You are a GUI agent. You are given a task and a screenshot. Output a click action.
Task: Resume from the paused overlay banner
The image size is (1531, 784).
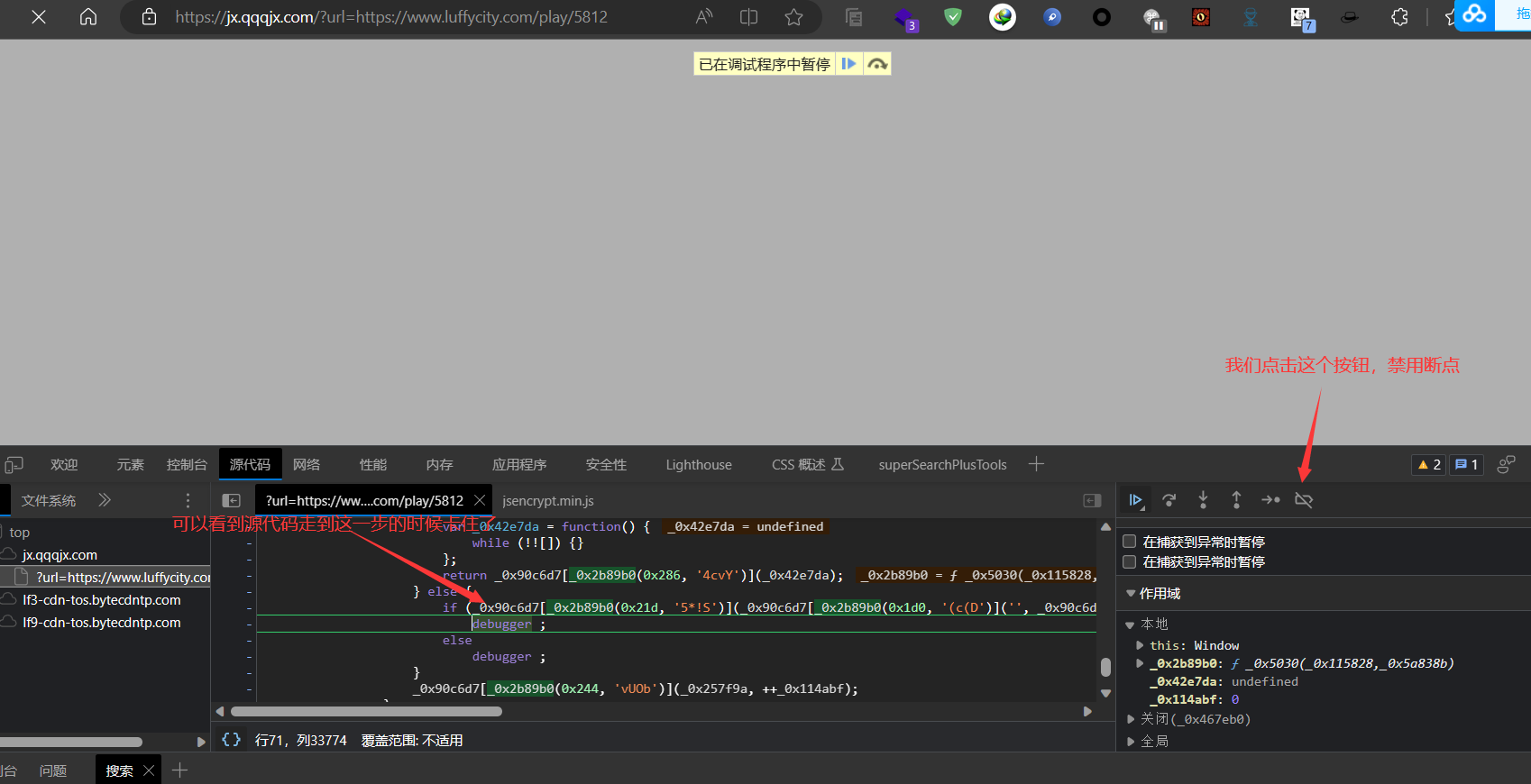click(848, 64)
